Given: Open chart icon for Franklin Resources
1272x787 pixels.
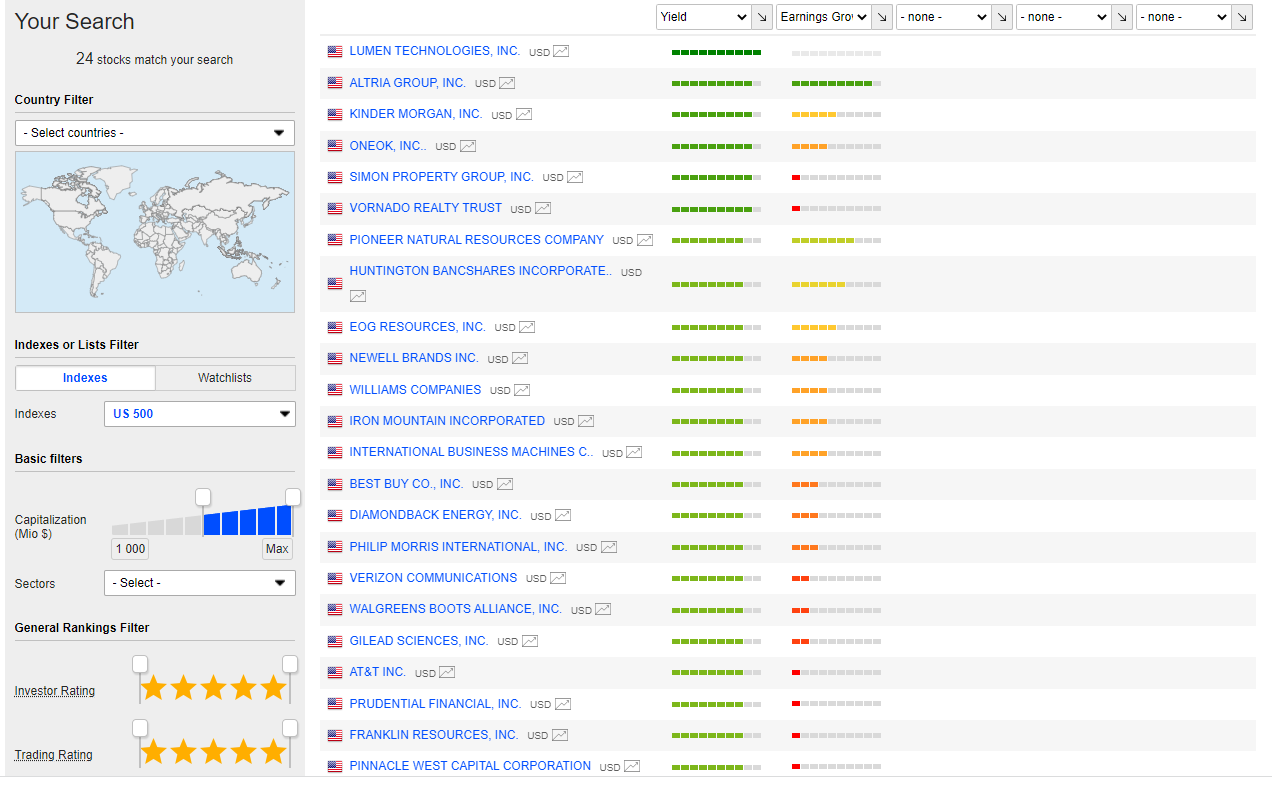Looking at the screenshot, I should pos(560,735).
